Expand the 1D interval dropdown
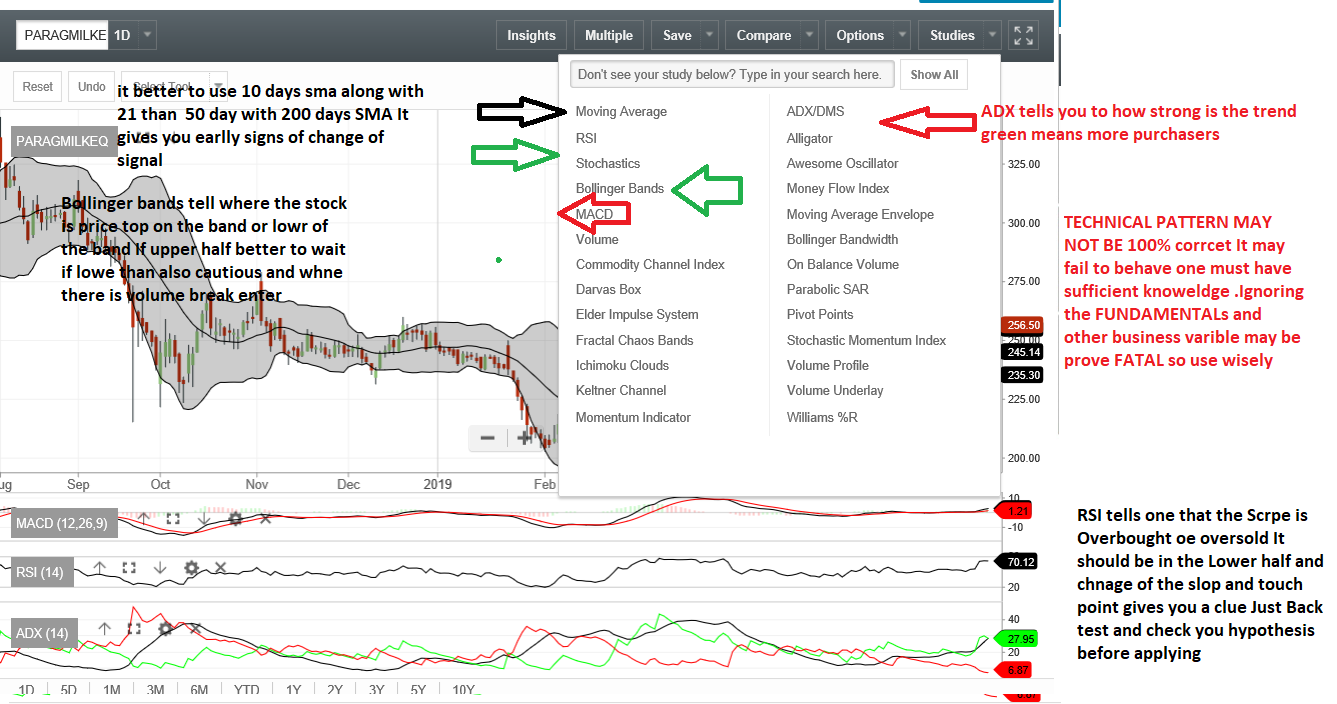 (x=148, y=35)
